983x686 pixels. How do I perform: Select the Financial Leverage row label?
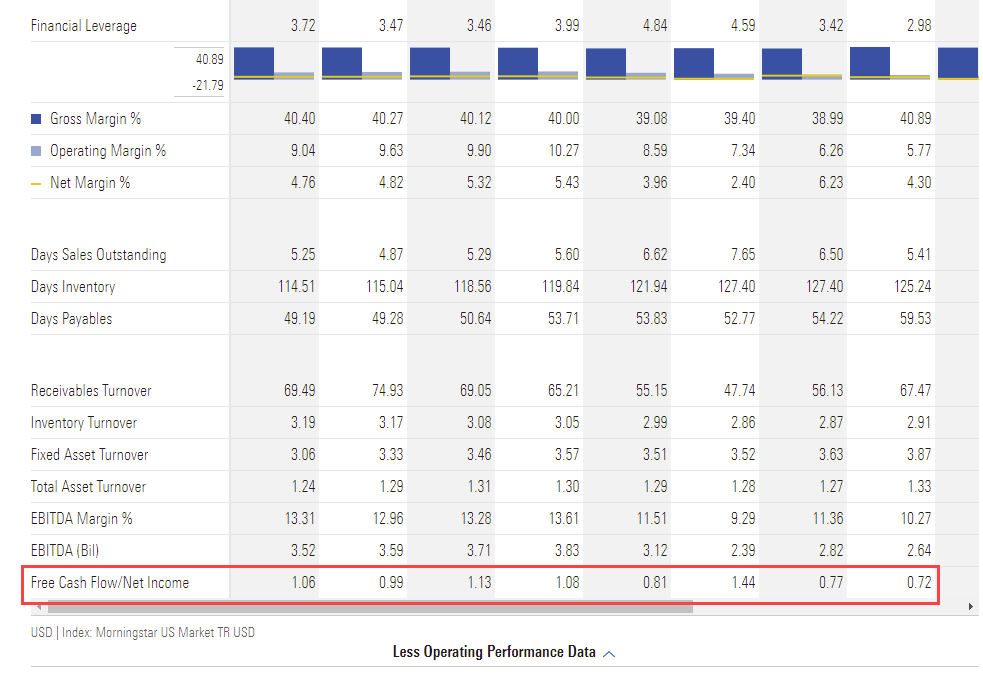tap(84, 25)
